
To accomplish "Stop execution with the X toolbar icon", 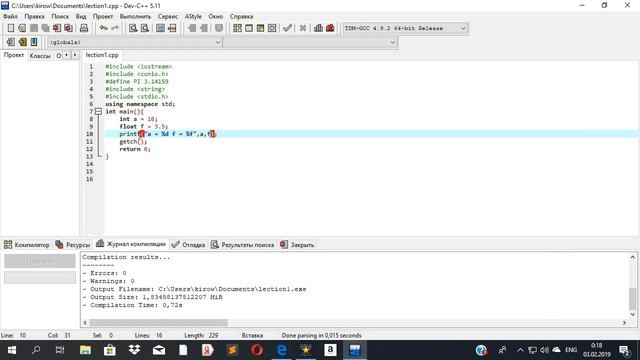I will point(302,28).
